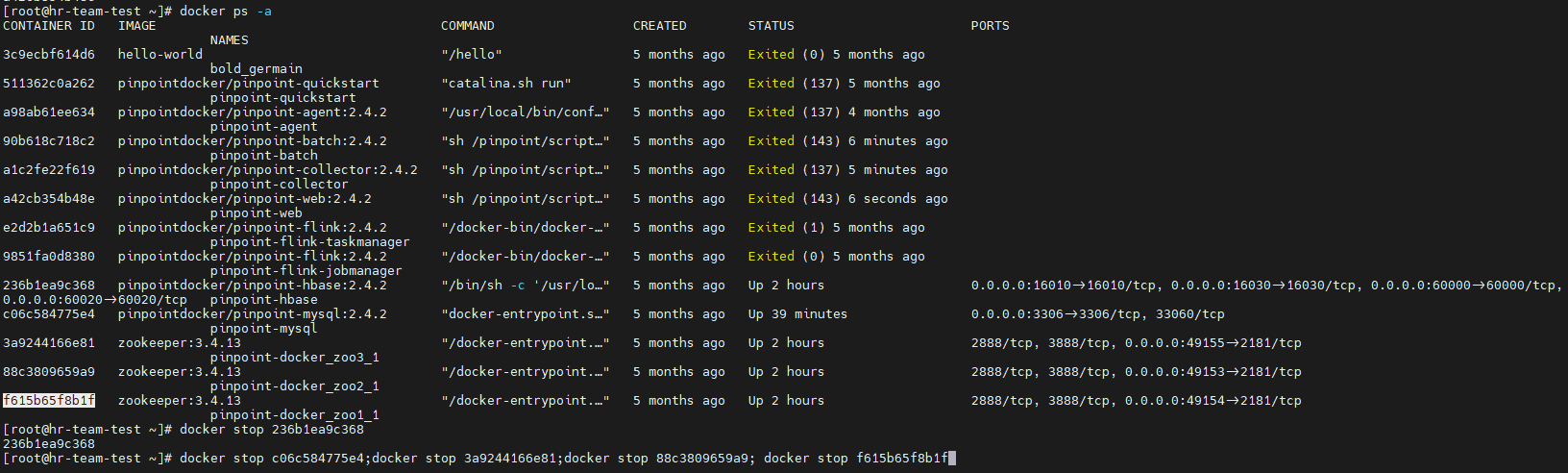Click the "docker ps -a" command line
The width and height of the screenshot is (1568, 473).
[x=226, y=12]
